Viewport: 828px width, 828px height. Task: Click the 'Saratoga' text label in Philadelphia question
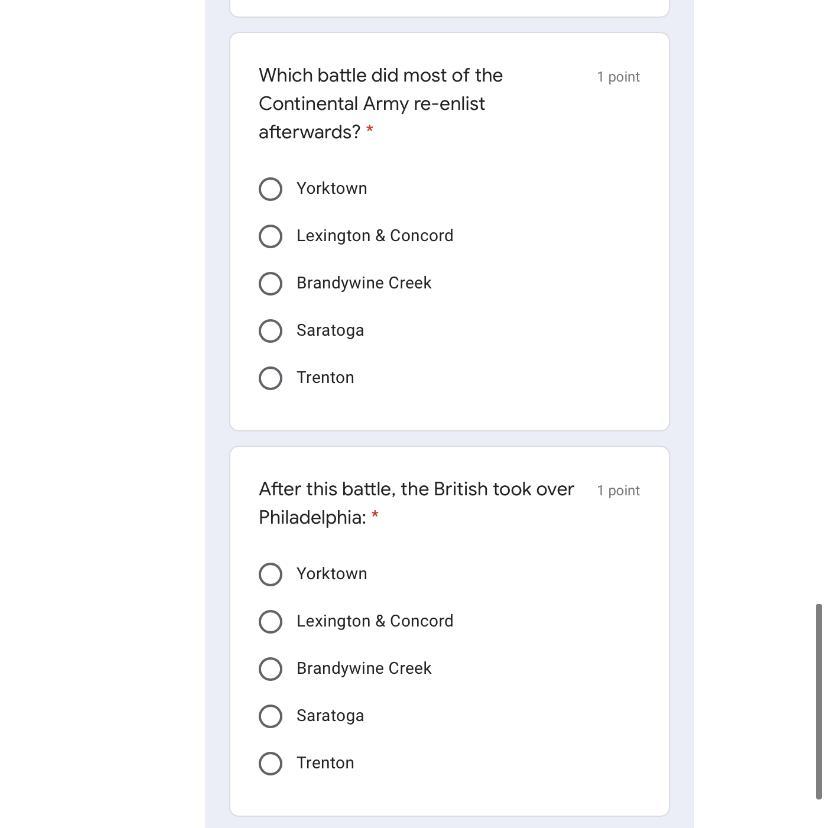tap(330, 716)
